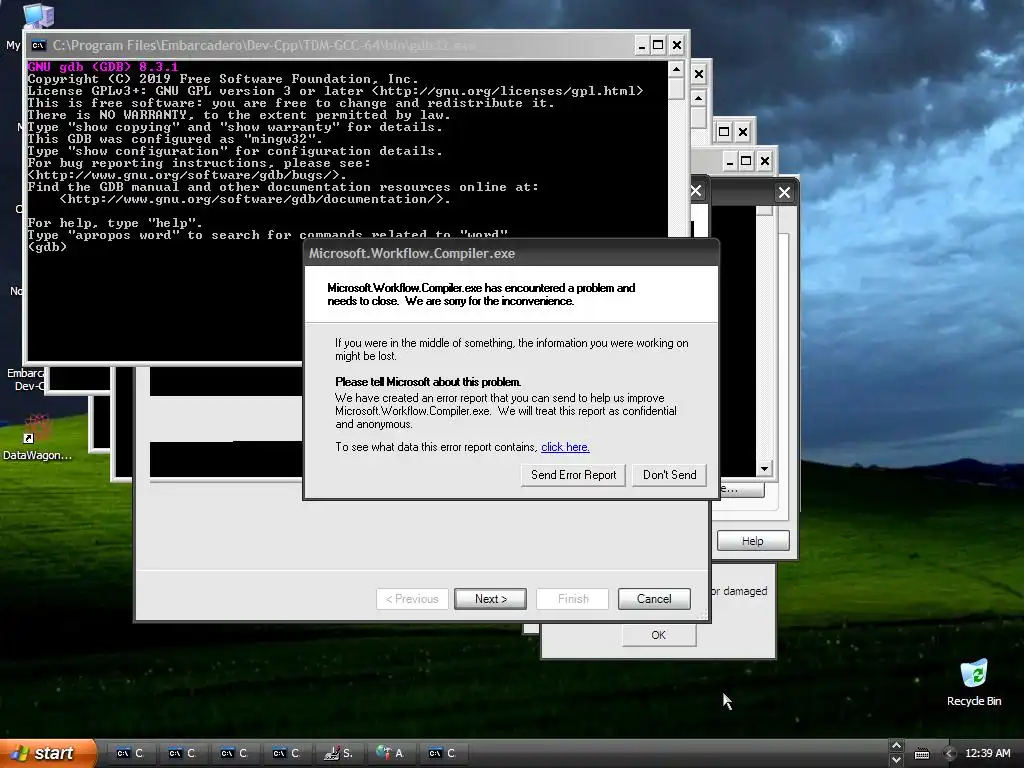
Task: Open the Recycle Bin desktop icon
Action: [974, 683]
